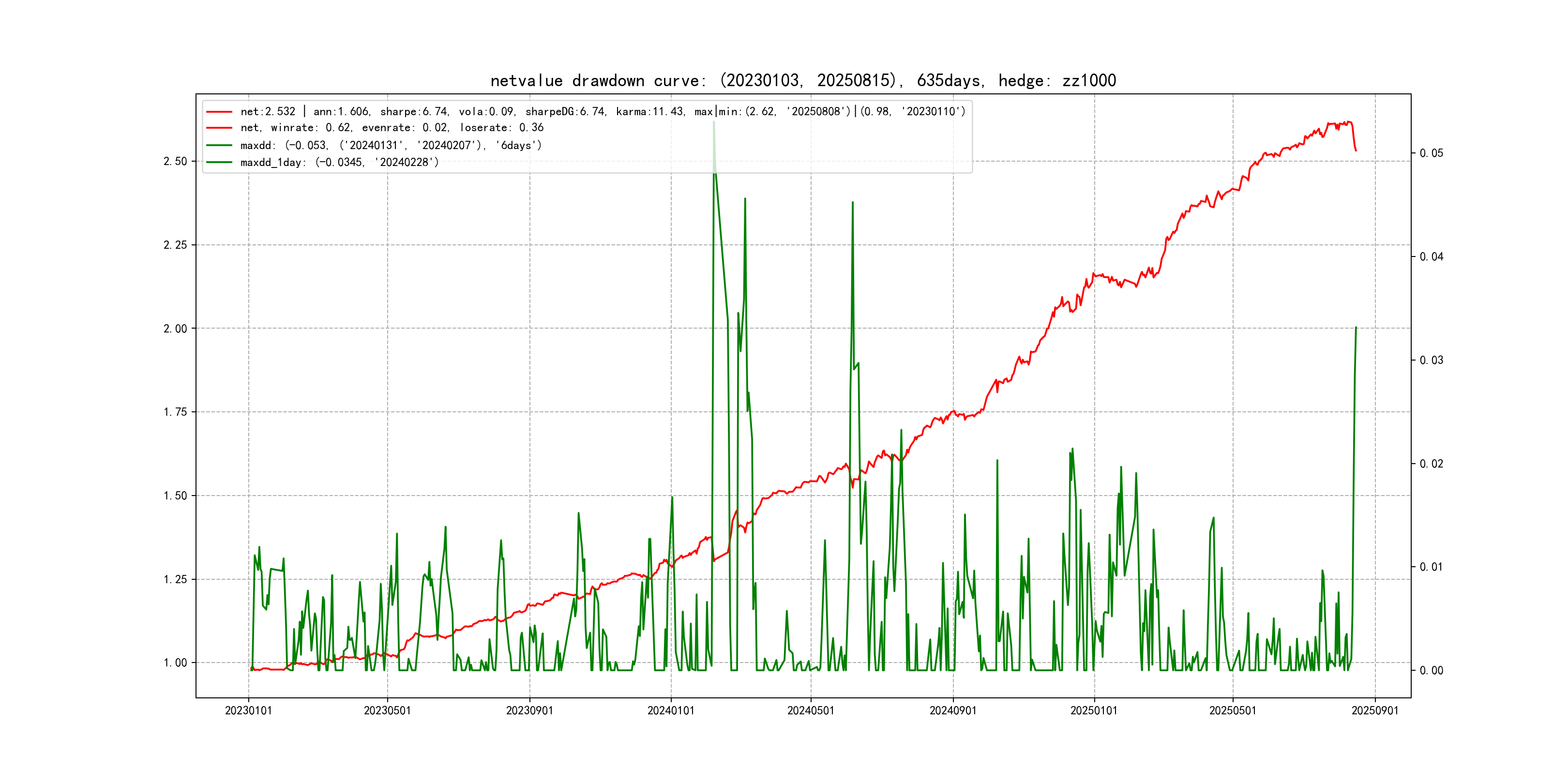Select the 20240101 x-axis date label
Image resolution: width=1568 pixels, height=784 pixels.
671,711
